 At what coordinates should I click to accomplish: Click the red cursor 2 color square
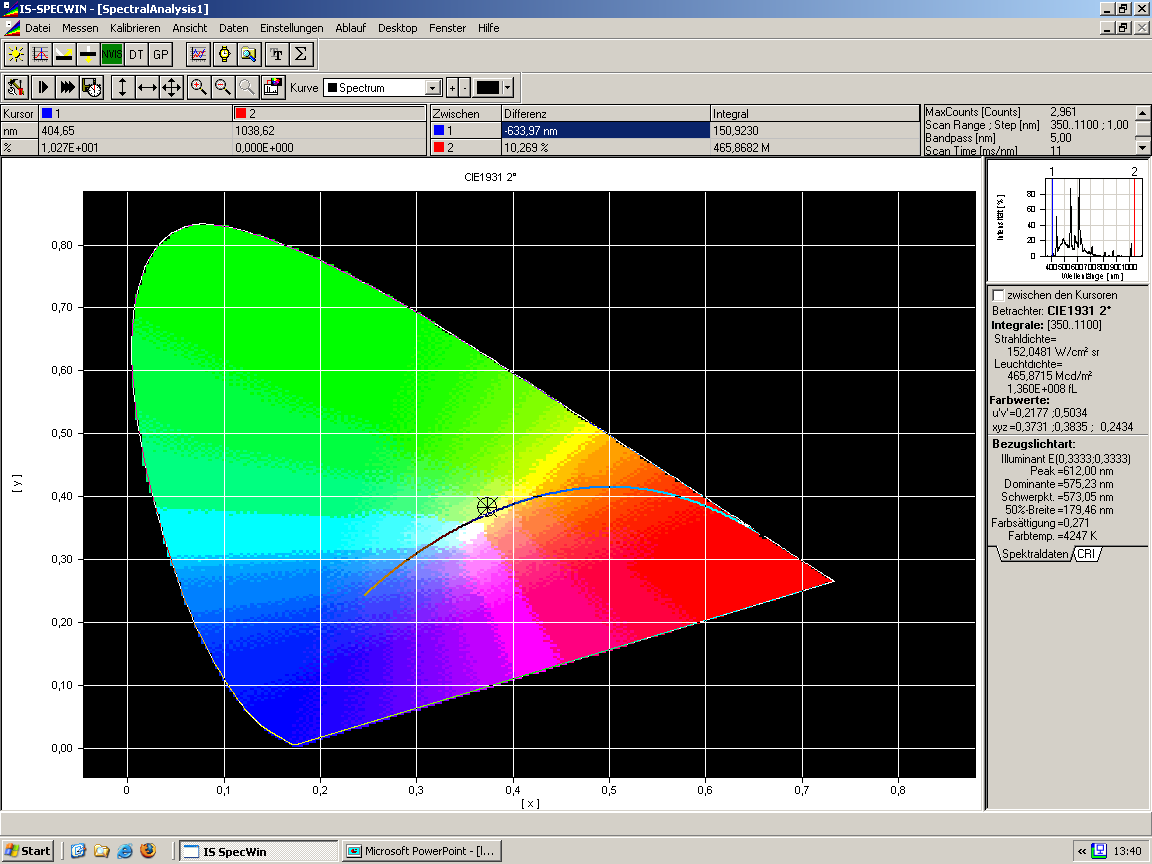[x=240, y=113]
